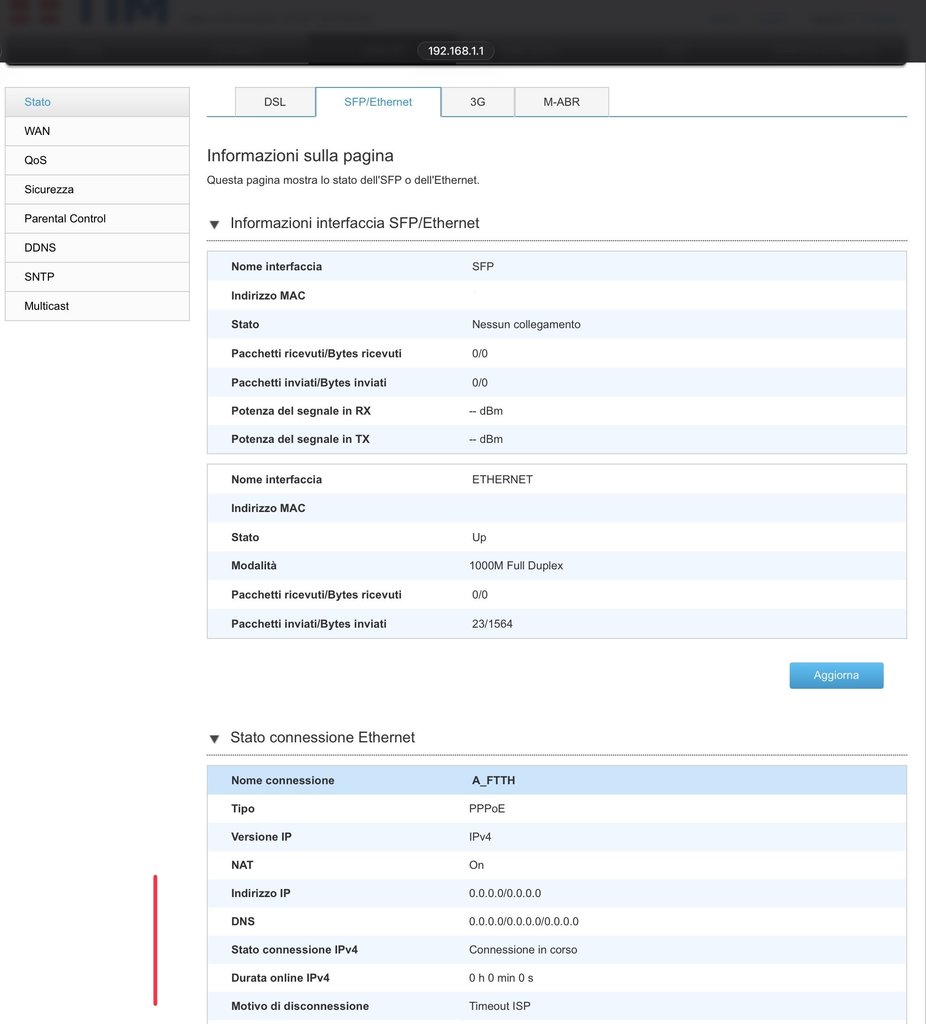Open the Parental Control menu item
The height and width of the screenshot is (1024, 926).
click(x=97, y=218)
